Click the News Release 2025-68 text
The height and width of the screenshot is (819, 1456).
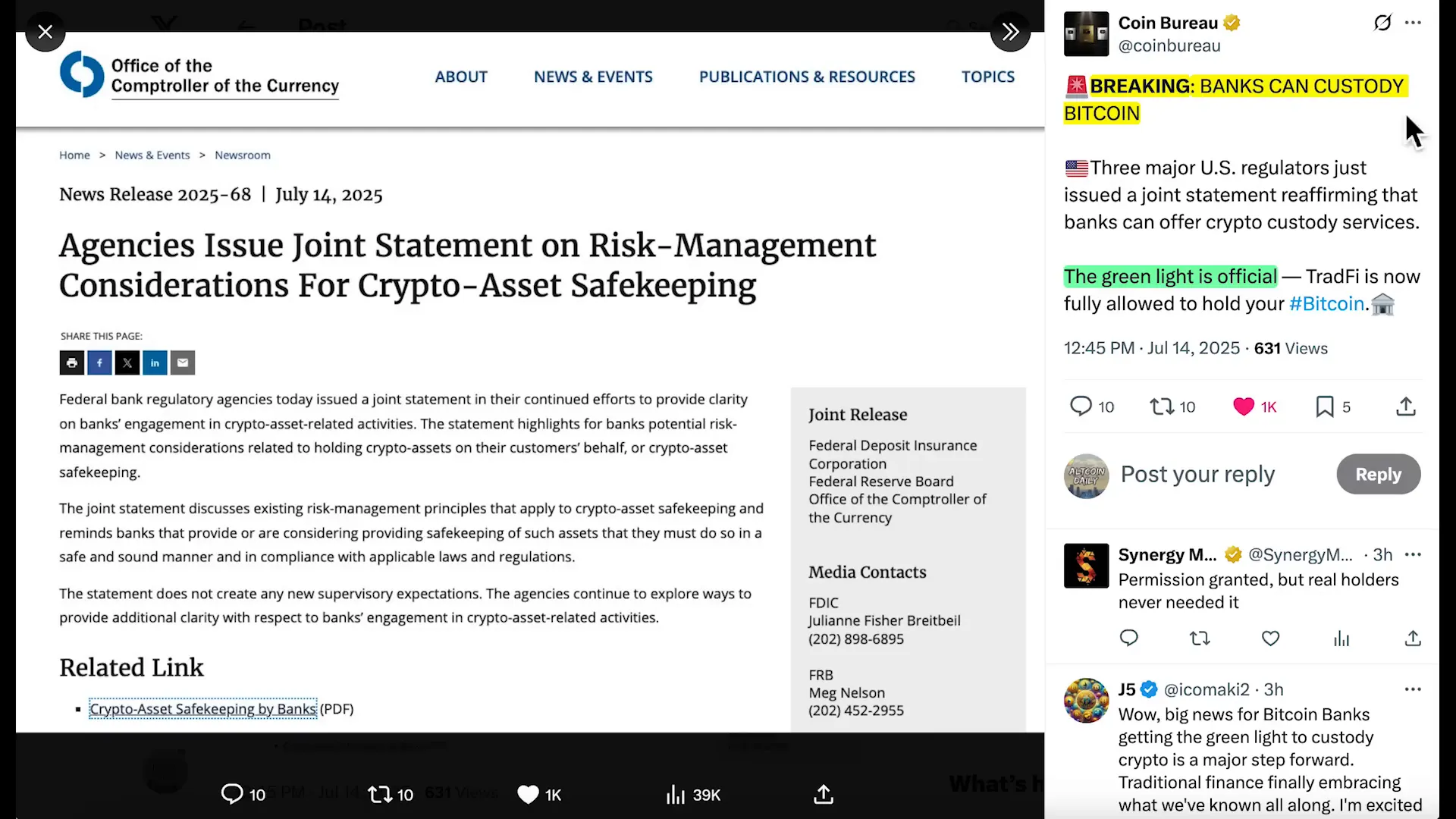155,194
